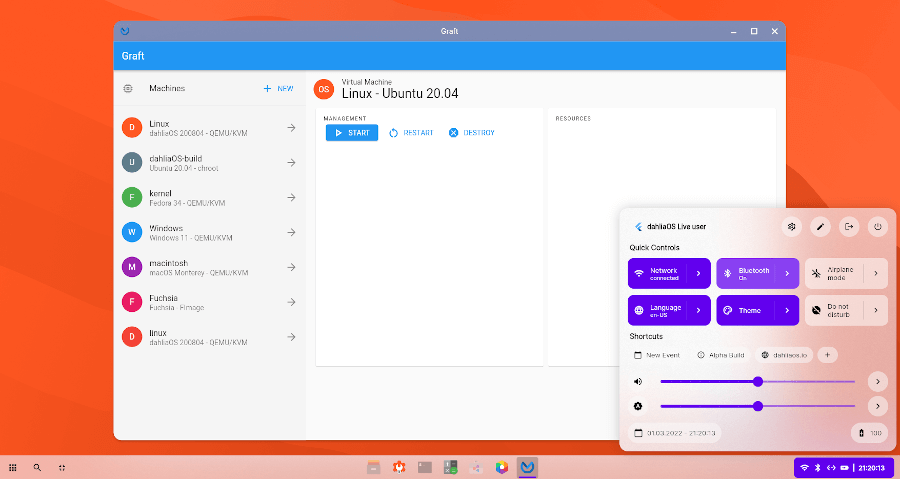Viewport: 900px width, 479px height.
Task: Open the Files app in the taskbar
Action: (374, 467)
